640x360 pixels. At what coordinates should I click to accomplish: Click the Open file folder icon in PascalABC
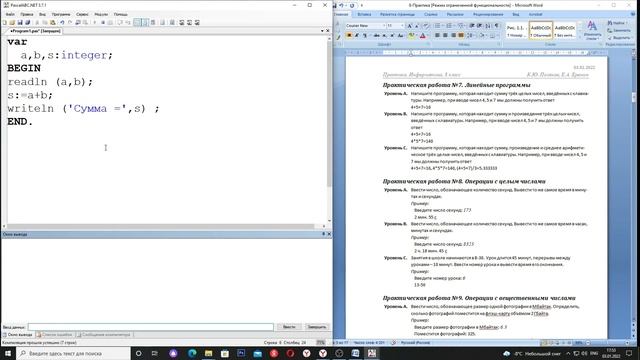pos(12,22)
